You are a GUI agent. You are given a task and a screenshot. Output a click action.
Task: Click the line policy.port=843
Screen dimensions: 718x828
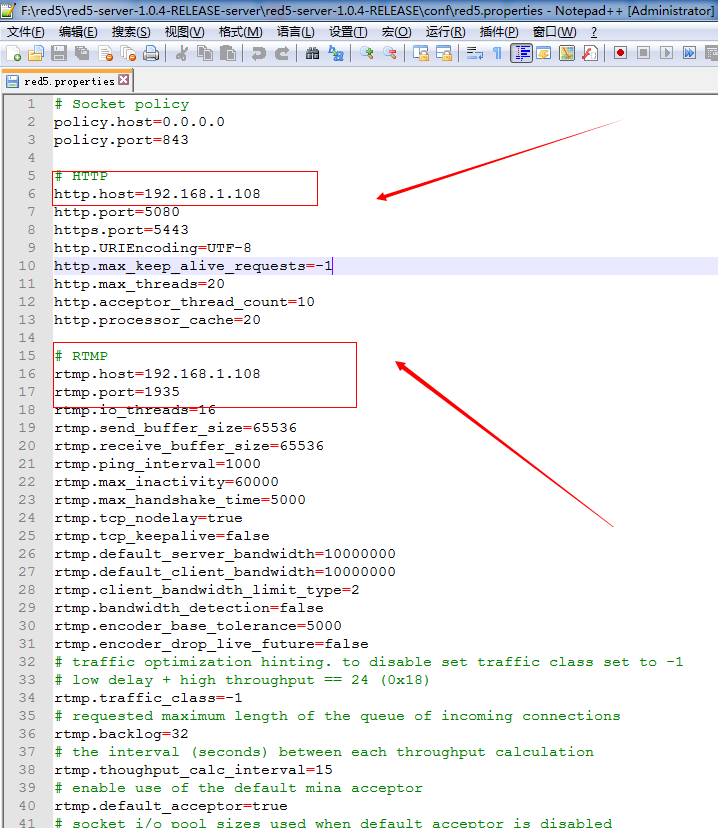click(x=121, y=140)
